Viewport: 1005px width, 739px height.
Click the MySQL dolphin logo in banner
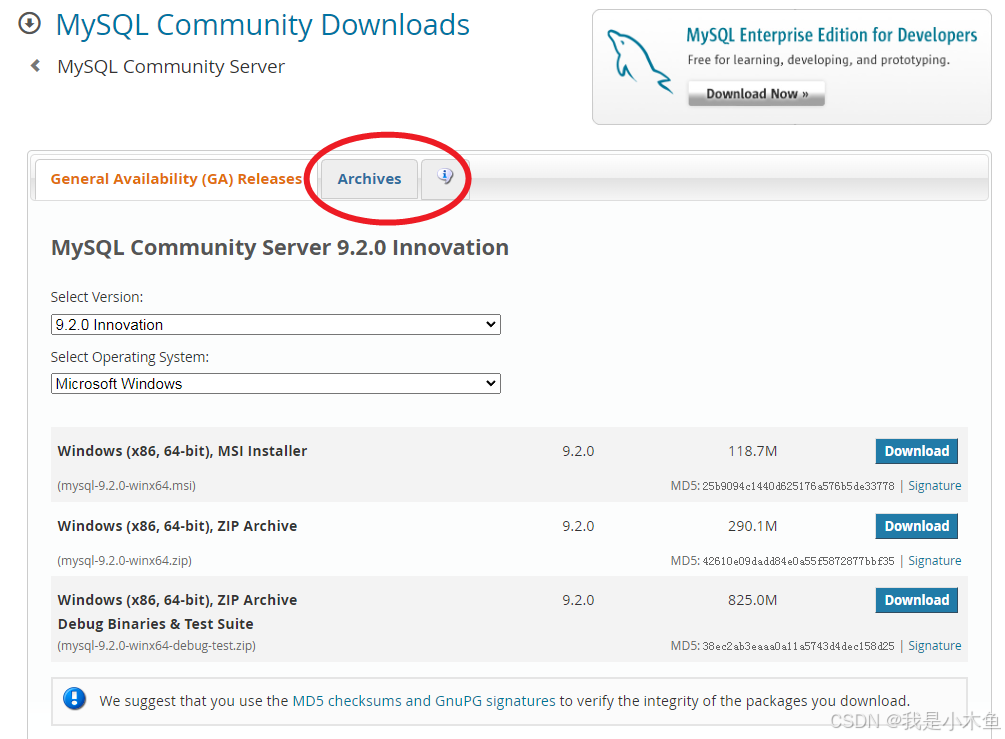(x=639, y=61)
